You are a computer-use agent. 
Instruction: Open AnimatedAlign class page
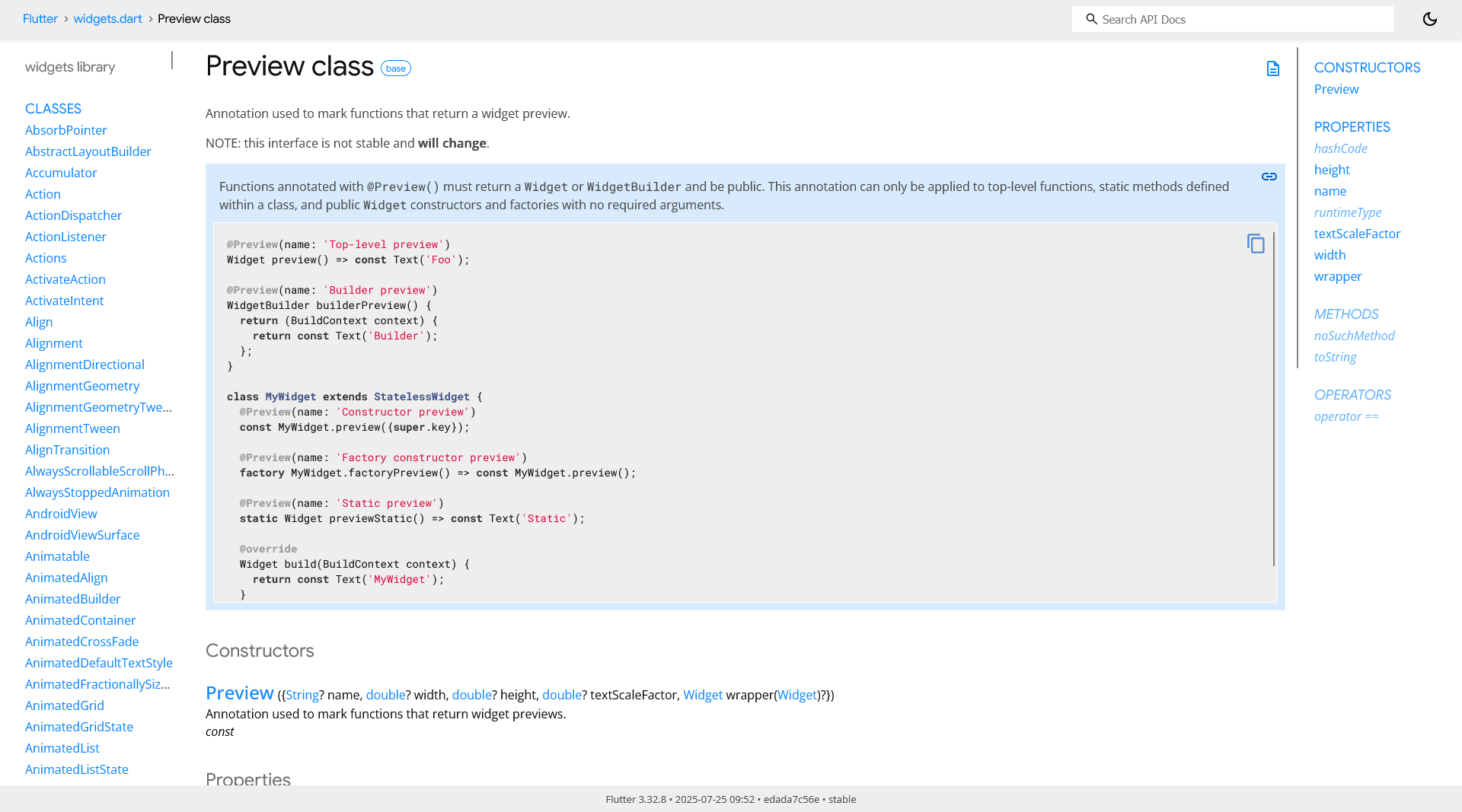(x=66, y=578)
